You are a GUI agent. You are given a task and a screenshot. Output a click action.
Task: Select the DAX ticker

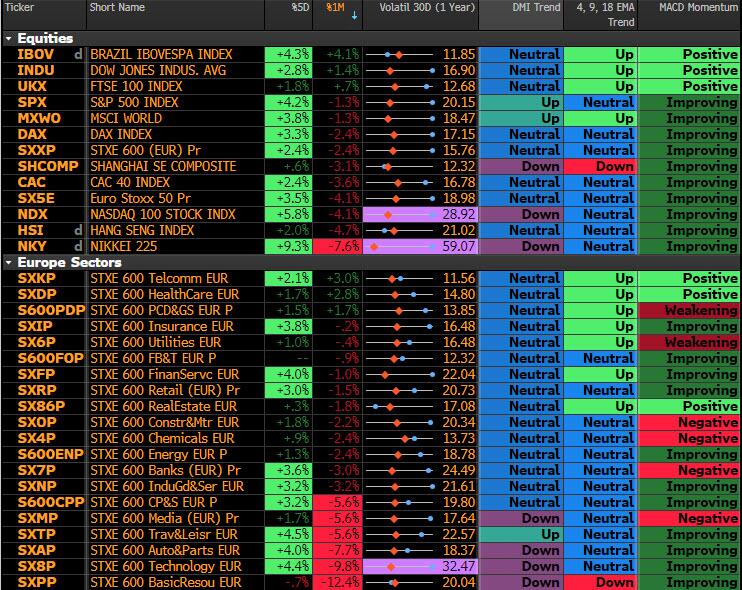pyautogui.click(x=32, y=134)
